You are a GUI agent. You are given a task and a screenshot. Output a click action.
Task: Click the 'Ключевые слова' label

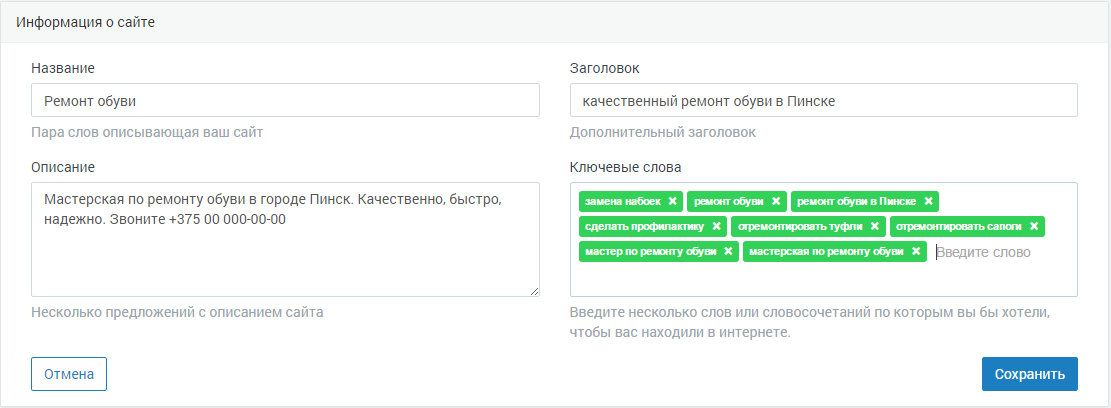point(625,167)
